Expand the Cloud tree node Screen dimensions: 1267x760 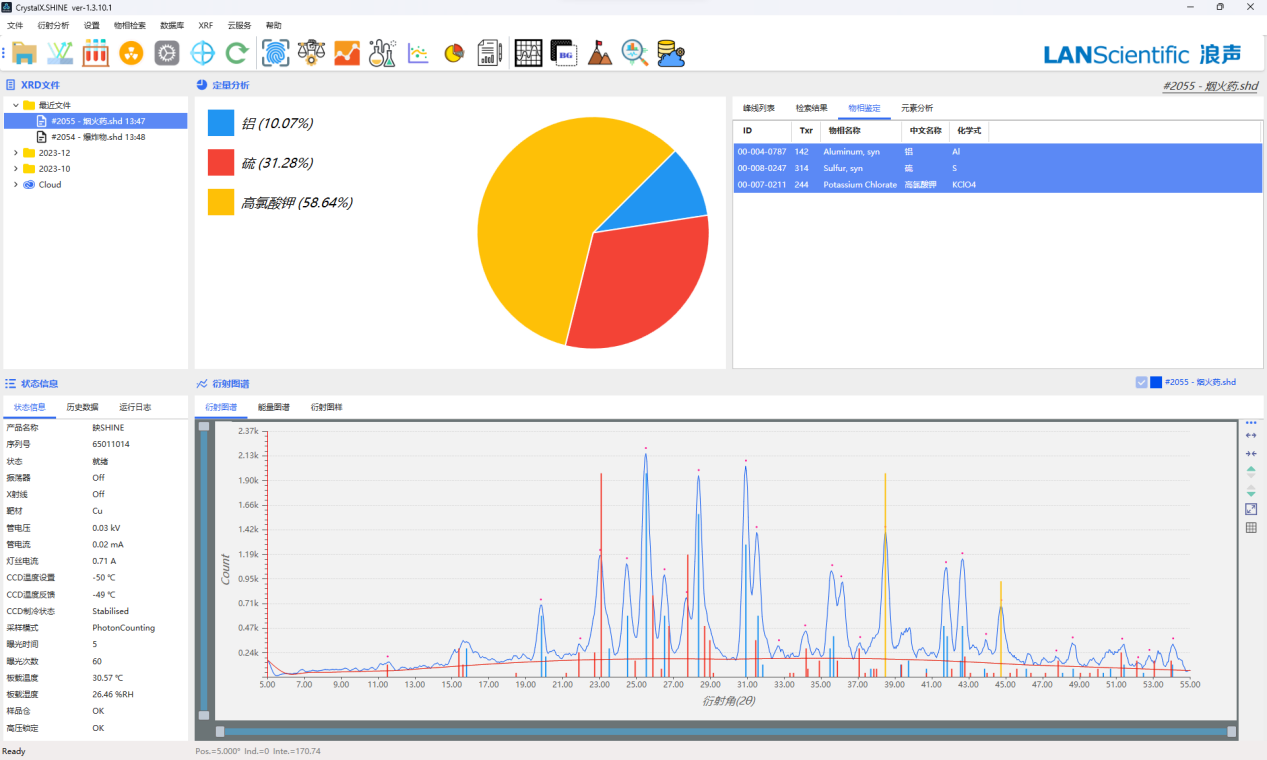tap(15, 185)
